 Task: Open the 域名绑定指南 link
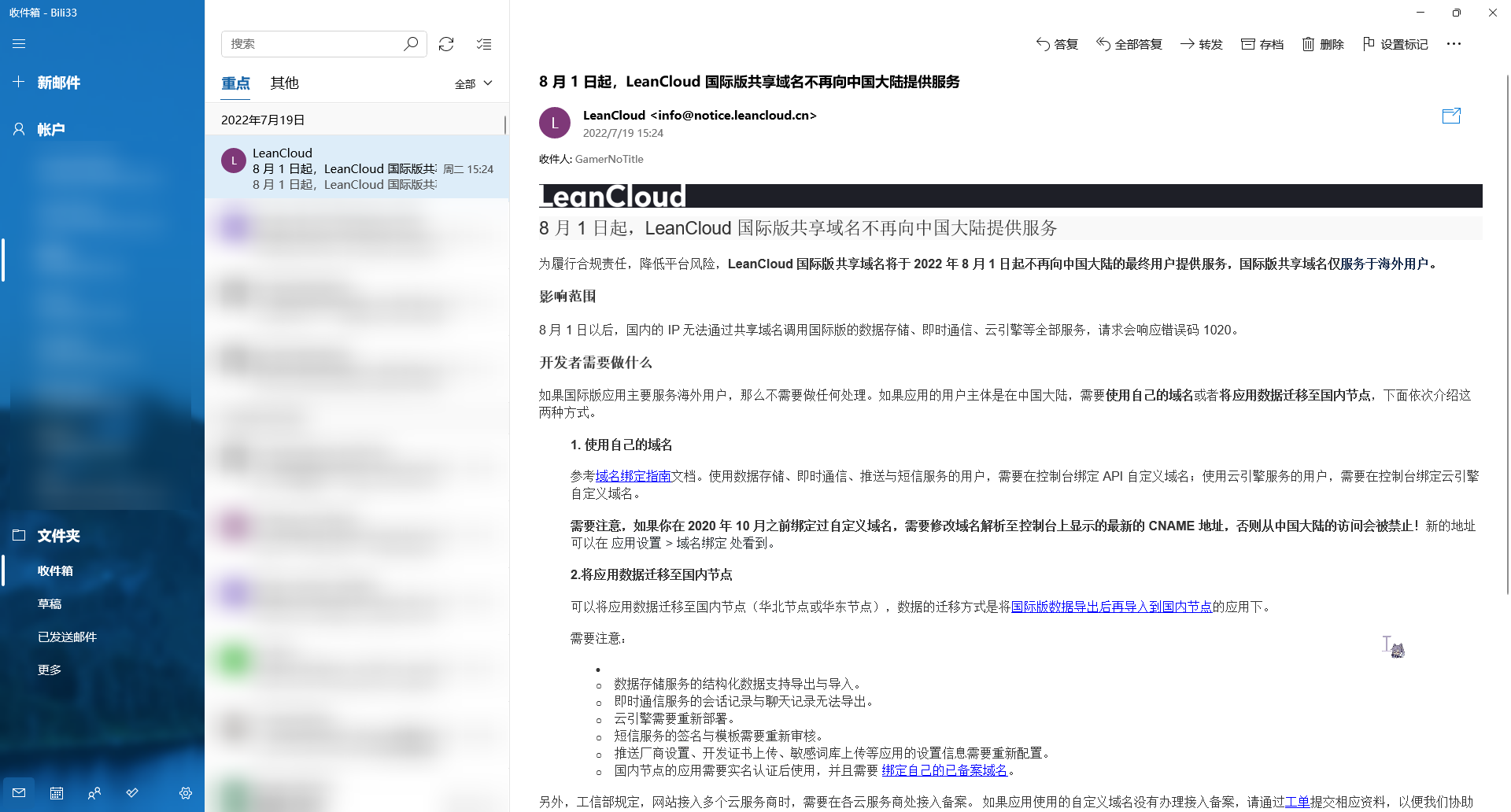point(633,476)
